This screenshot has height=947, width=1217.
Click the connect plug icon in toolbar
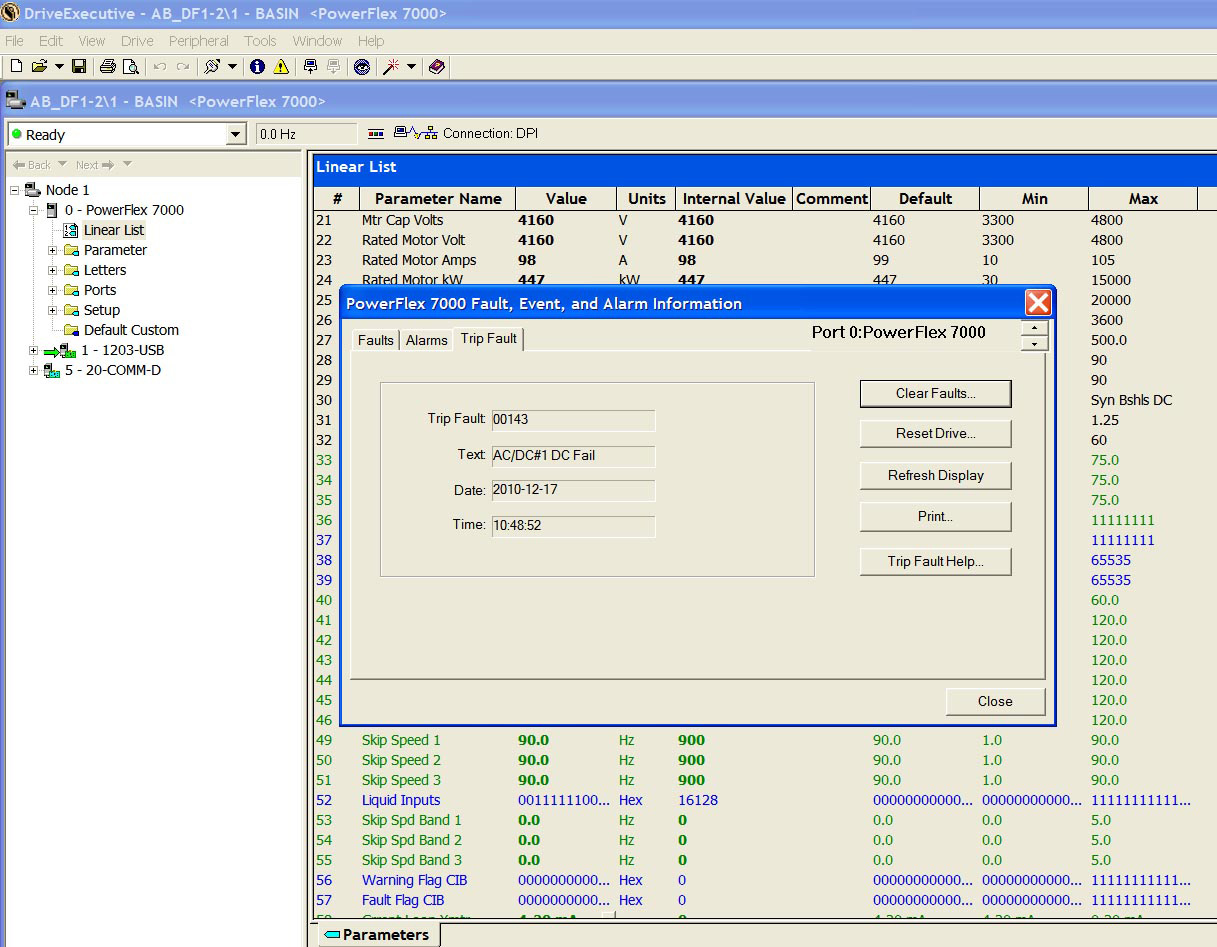(x=211, y=67)
